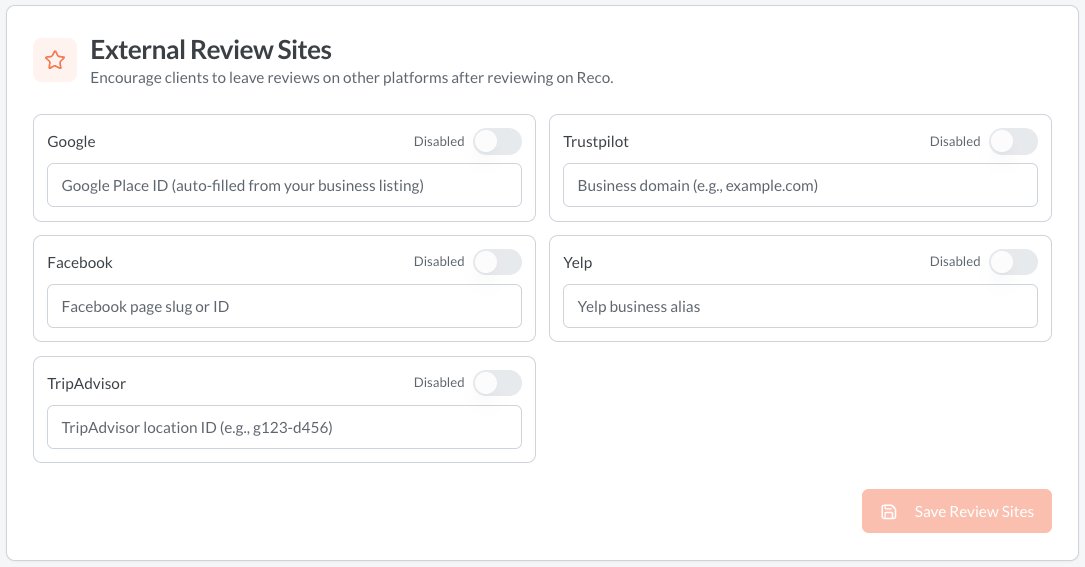Focus the Trustpilot business domain field
1085x567 pixels.
[801, 185]
